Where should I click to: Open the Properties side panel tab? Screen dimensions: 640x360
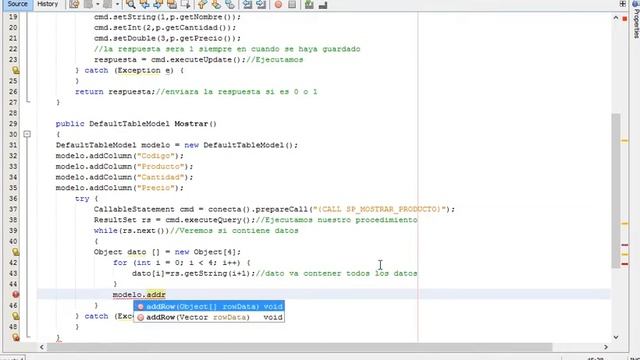click(x=636, y=20)
